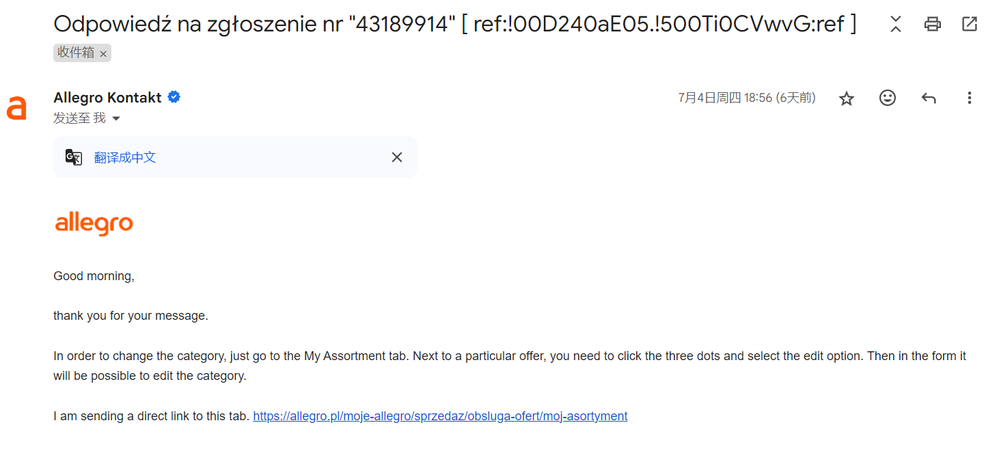Image resolution: width=999 pixels, height=451 pixels.
Task: Open the allegro.pl moj-asortyment link
Action: click(x=440, y=416)
